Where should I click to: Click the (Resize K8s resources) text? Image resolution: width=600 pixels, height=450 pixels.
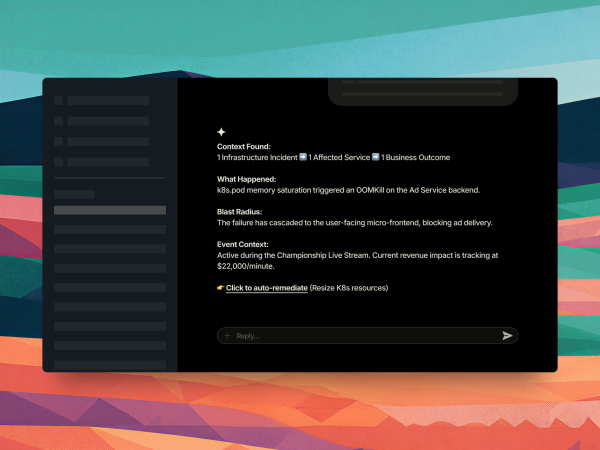tap(349, 288)
